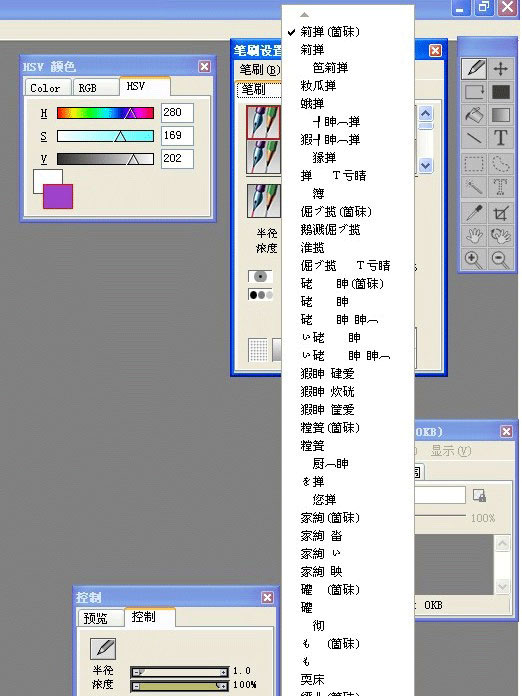Select the move cross-arrow tool
This screenshot has height=696, width=522.
tap(501, 69)
